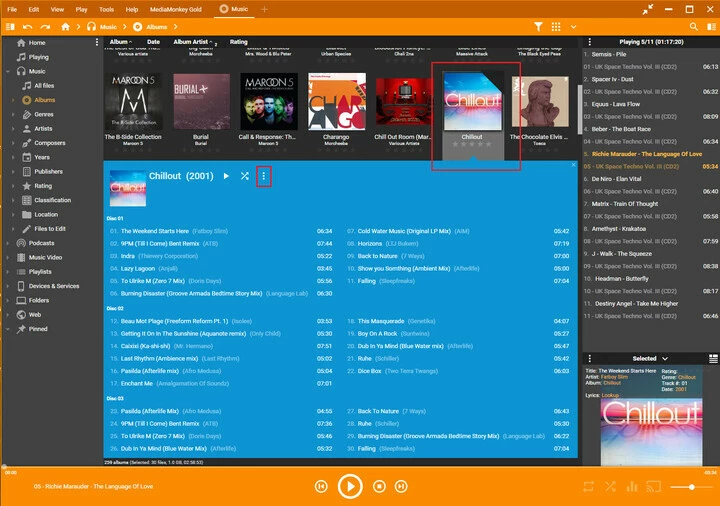Open the Selected panel three-dot menu

(590, 358)
